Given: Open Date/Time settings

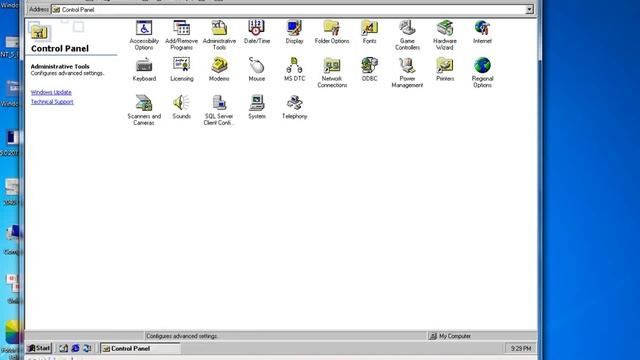Looking at the screenshot, I should (x=257, y=32).
